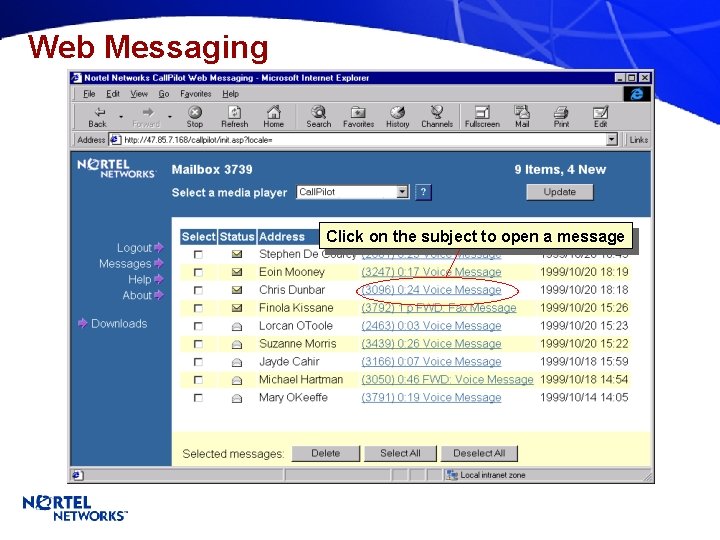720x540 pixels.
Task: Click the Edit toolbar icon
Action: (x=601, y=117)
